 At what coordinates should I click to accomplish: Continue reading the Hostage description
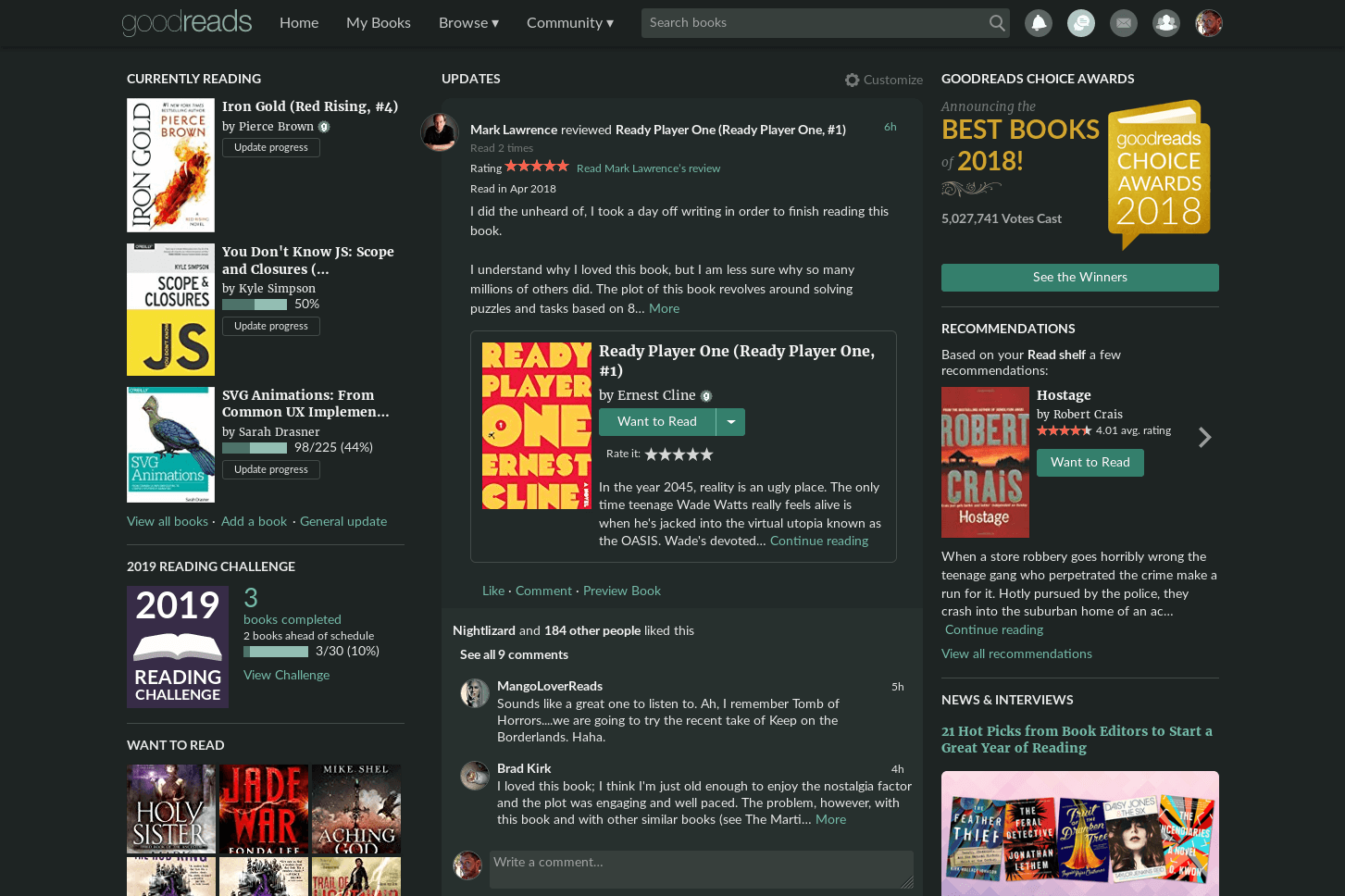click(x=994, y=630)
